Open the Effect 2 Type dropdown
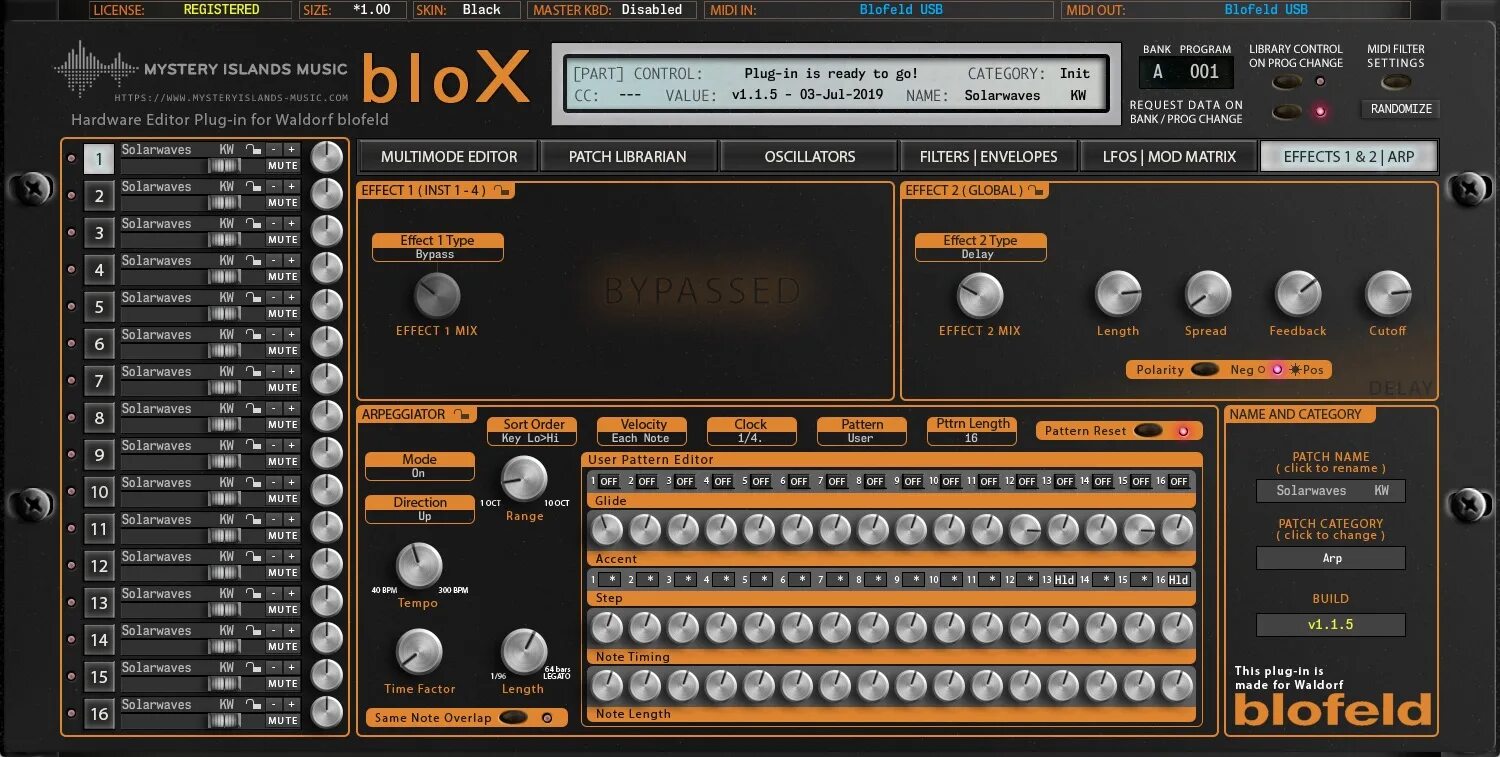The width and height of the screenshot is (1500, 757). [980, 247]
